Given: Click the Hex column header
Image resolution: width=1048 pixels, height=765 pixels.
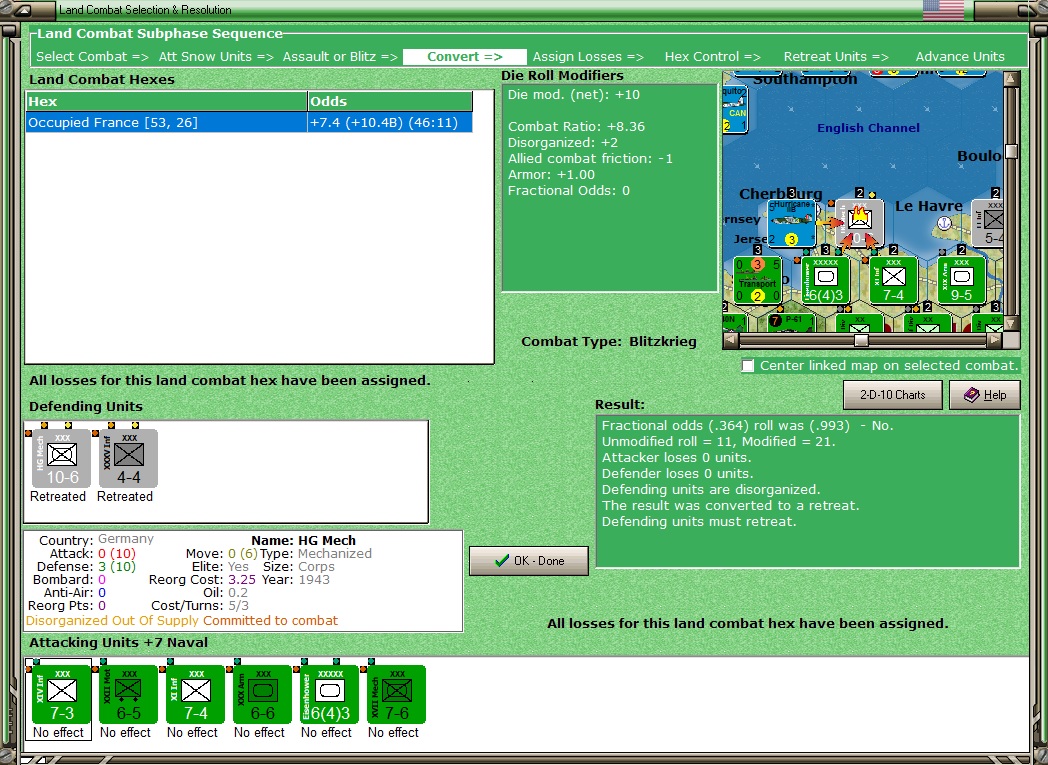Looking at the screenshot, I should click(x=166, y=102).
